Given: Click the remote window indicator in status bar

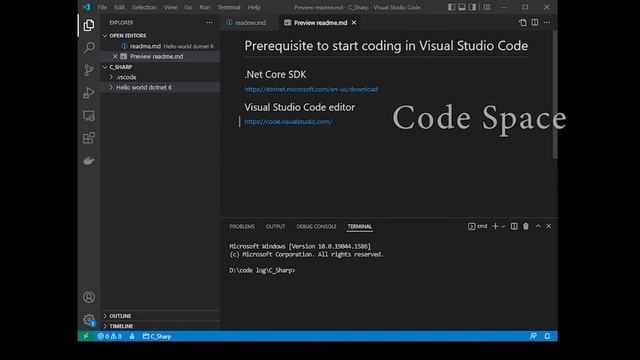Looking at the screenshot, I should click(86, 336).
